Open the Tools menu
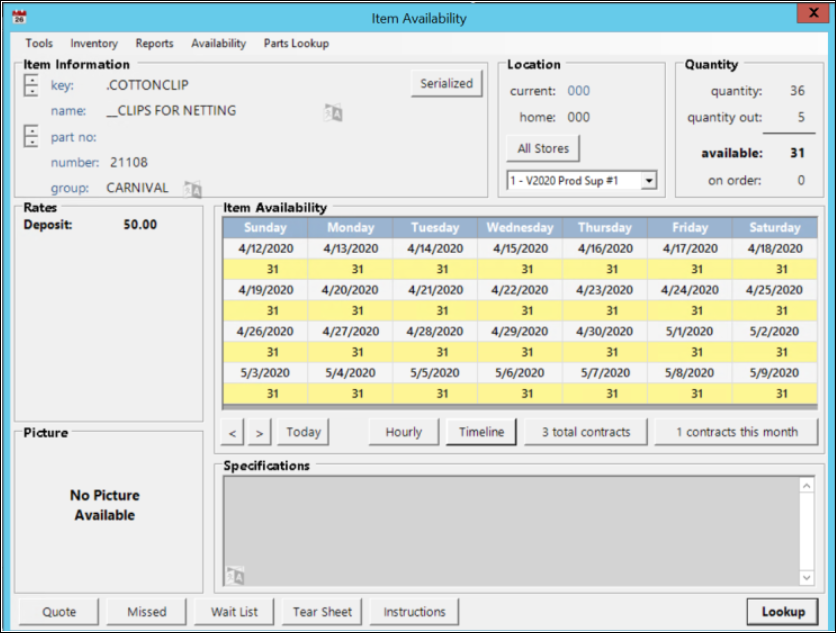The height and width of the screenshot is (633, 836). [x=39, y=44]
